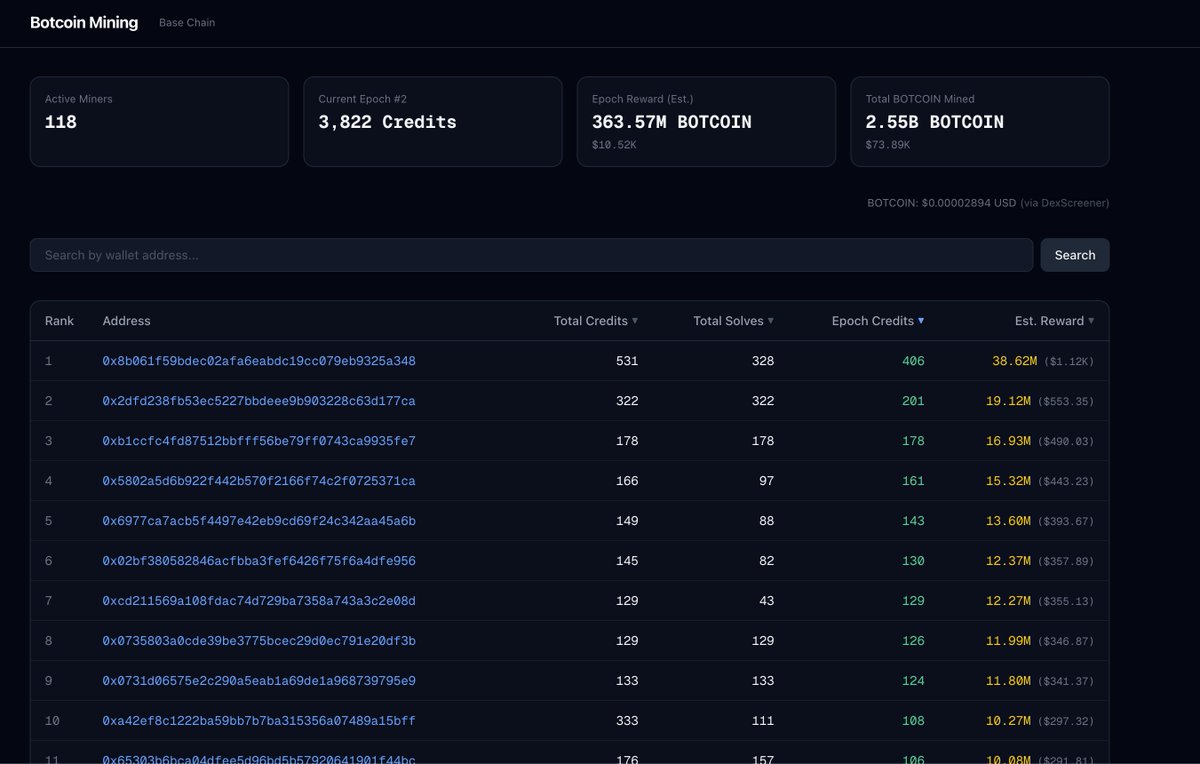This screenshot has height=764, width=1200.
Task: Select the Base Chain tab
Action: [186, 21]
